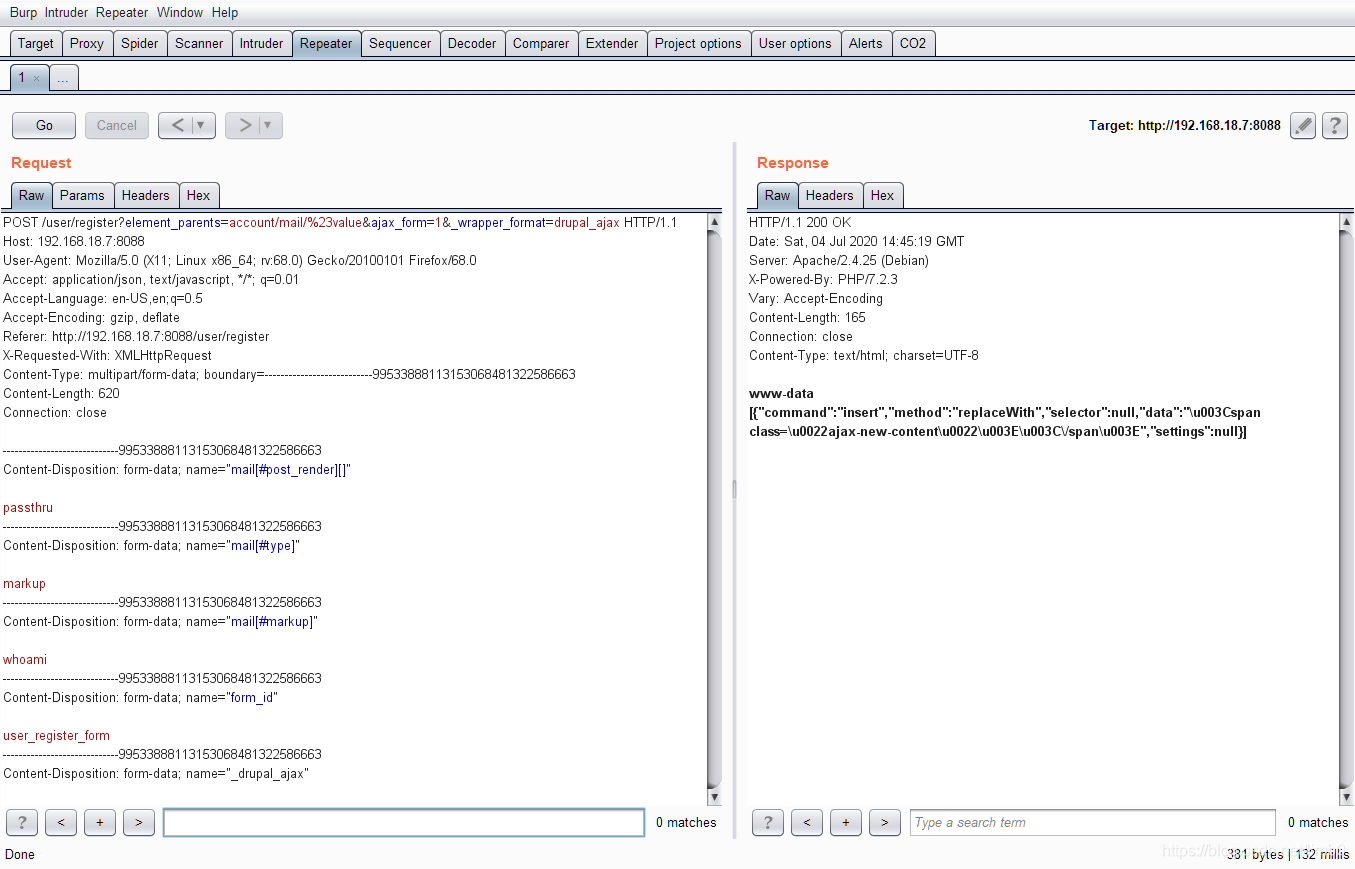Show request Params view
The height and width of the screenshot is (869, 1355).
(82, 195)
